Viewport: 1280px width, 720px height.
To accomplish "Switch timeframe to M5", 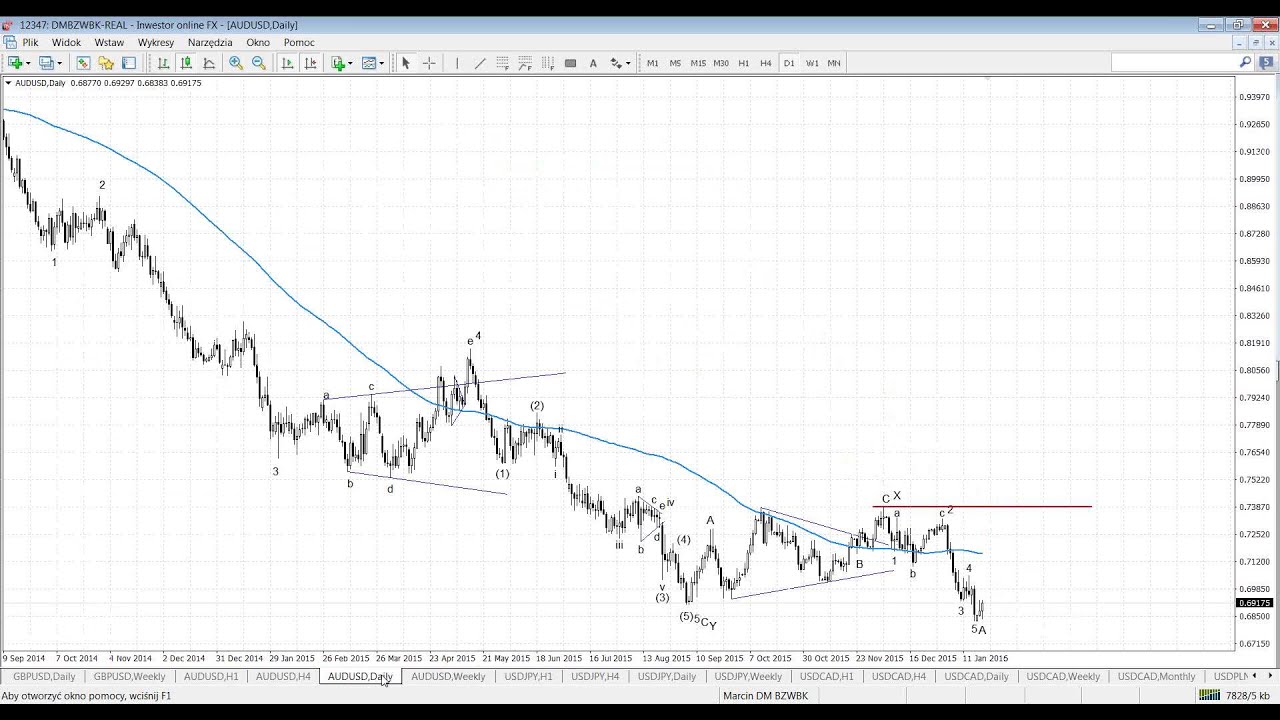I will point(675,63).
